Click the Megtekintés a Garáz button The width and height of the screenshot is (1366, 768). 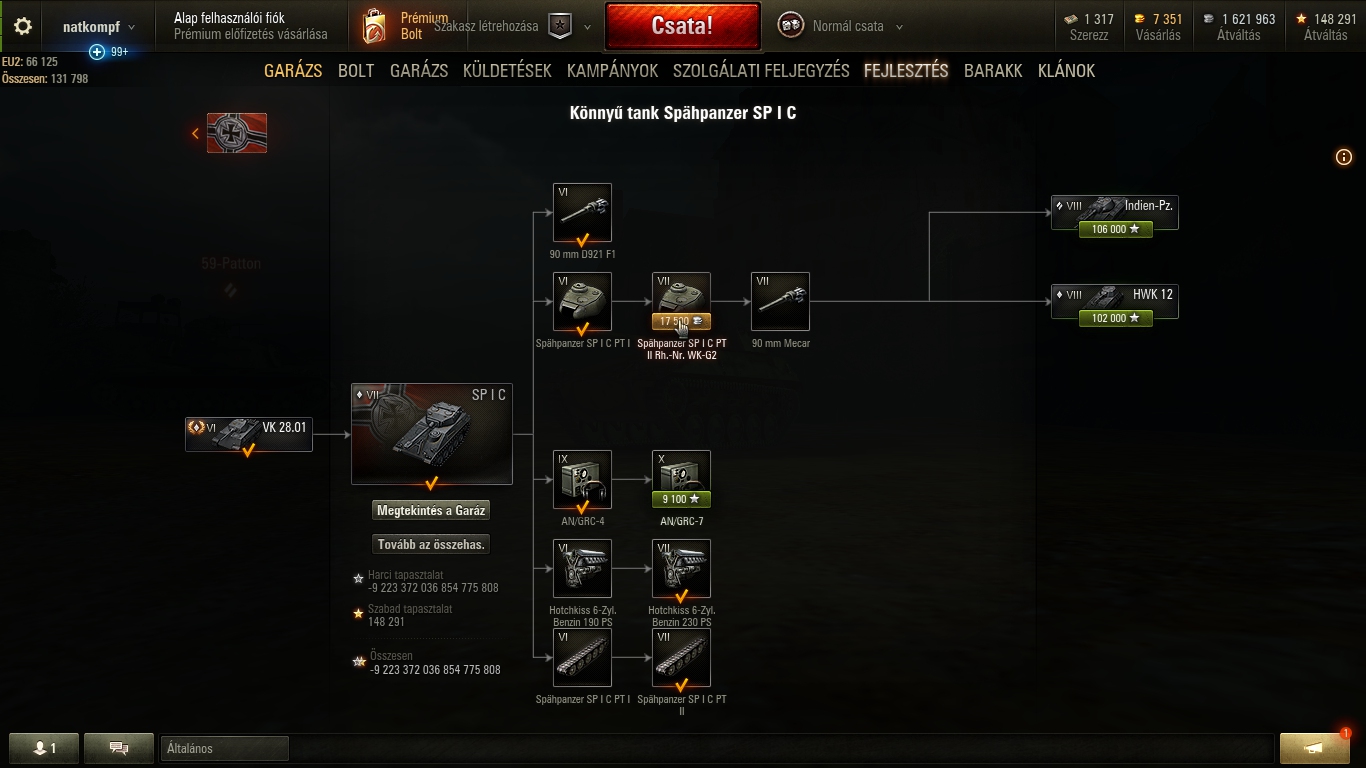point(431,510)
